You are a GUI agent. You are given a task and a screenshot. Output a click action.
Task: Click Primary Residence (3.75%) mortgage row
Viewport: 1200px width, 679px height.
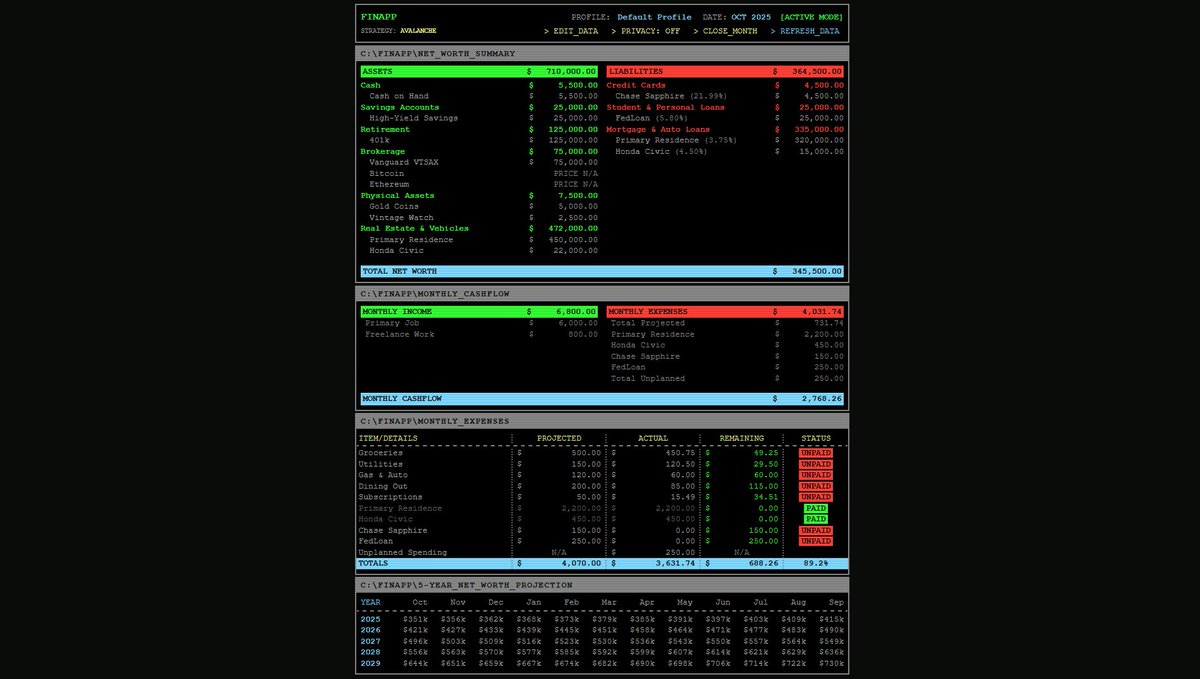(x=725, y=140)
